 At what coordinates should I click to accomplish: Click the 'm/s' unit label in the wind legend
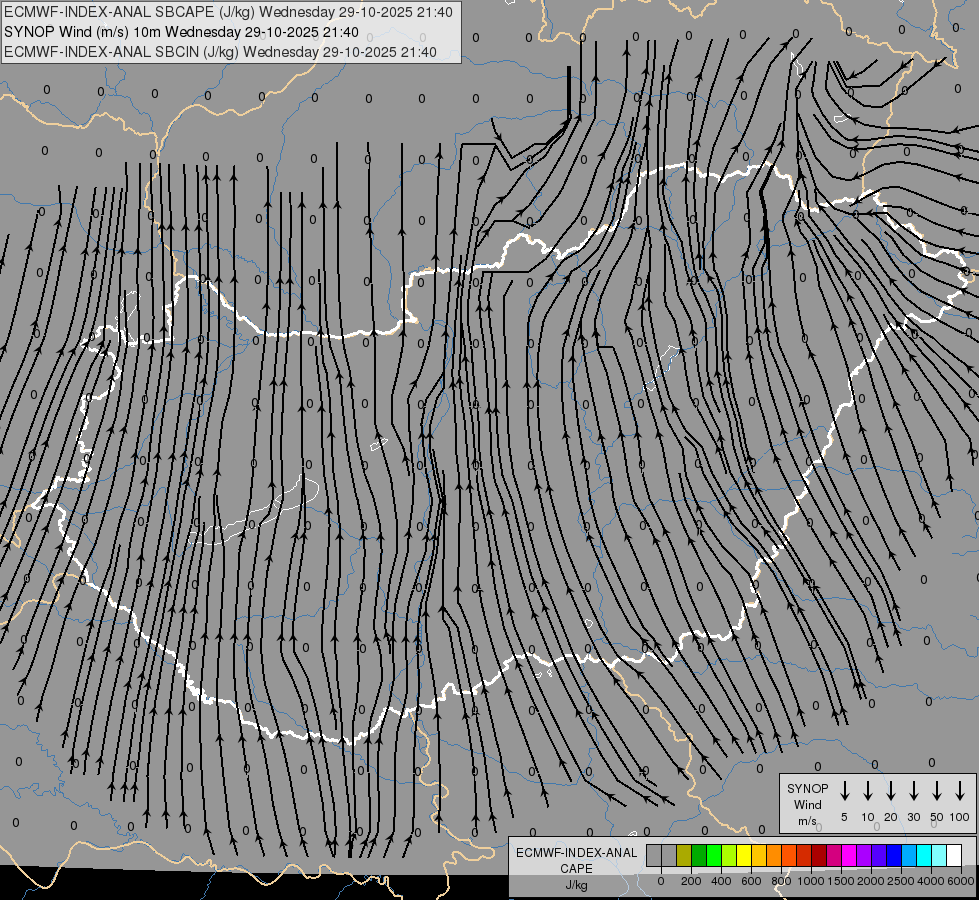(807, 821)
